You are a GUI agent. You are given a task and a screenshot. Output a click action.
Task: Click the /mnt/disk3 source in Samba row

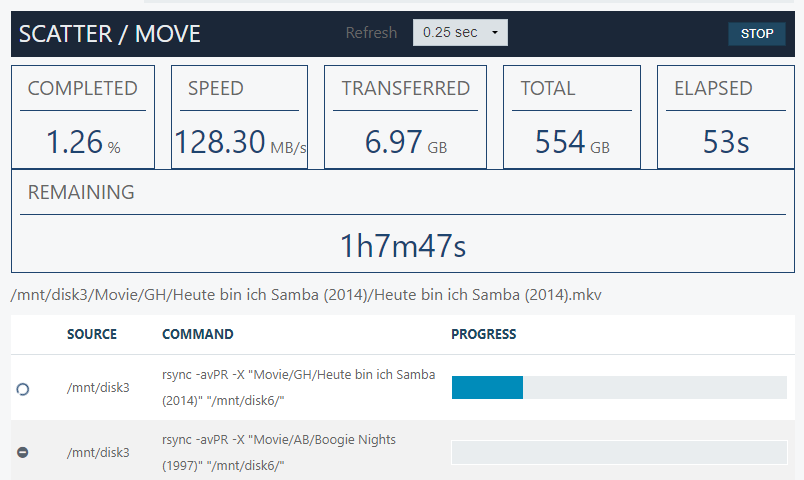(x=98, y=388)
